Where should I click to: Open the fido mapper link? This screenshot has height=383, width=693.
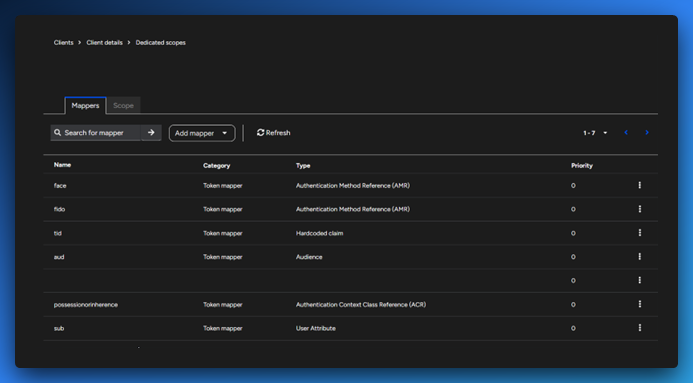click(59, 209)
